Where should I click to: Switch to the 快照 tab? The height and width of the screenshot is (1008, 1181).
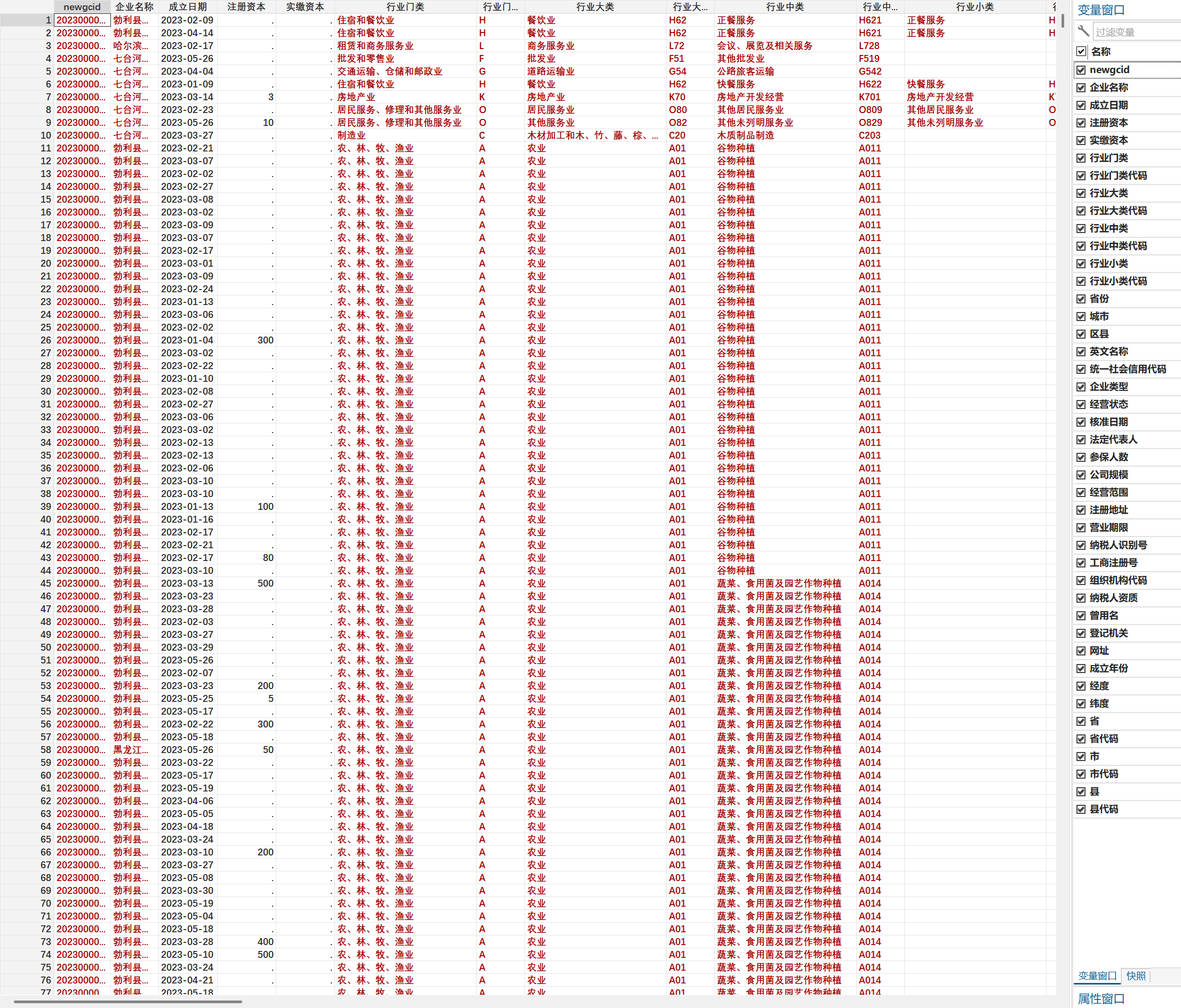pos(1136,975)
